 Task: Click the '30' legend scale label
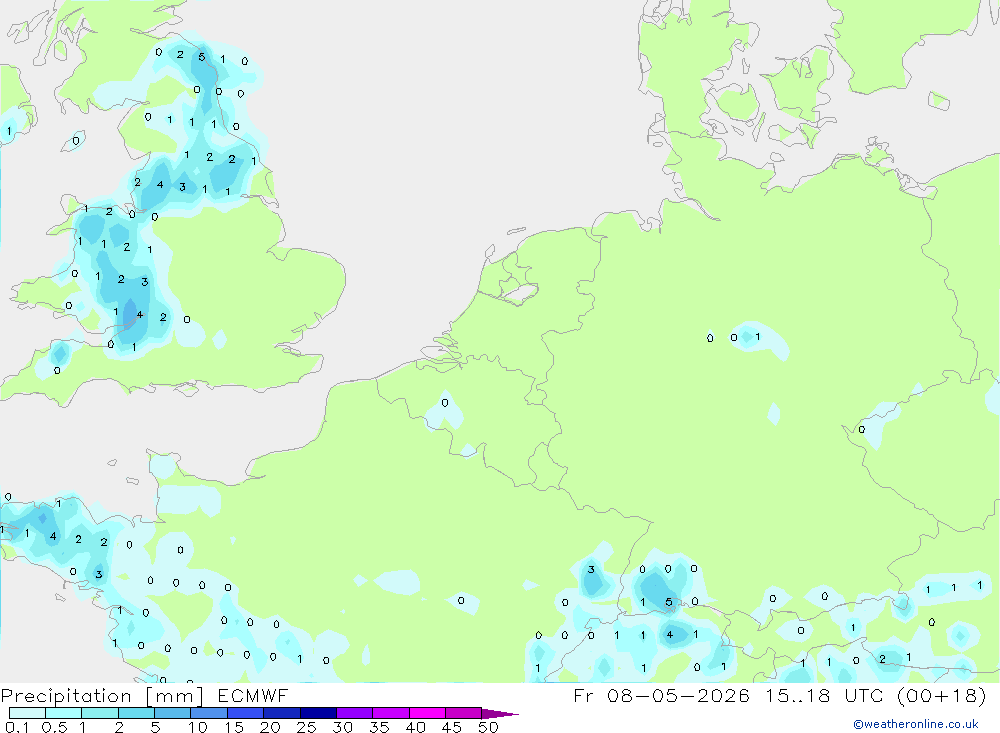click(x=343, y=727)
